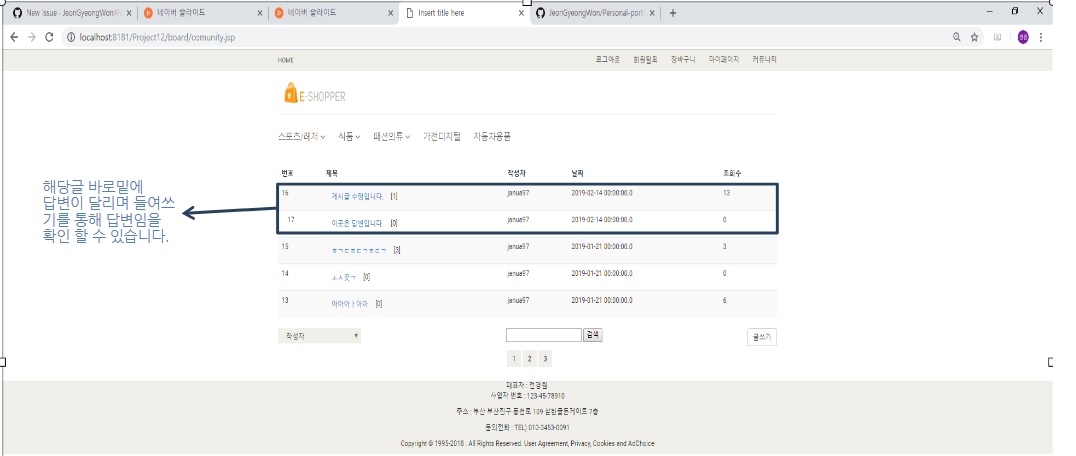Go to pagination page 2

tap(530, 359)
